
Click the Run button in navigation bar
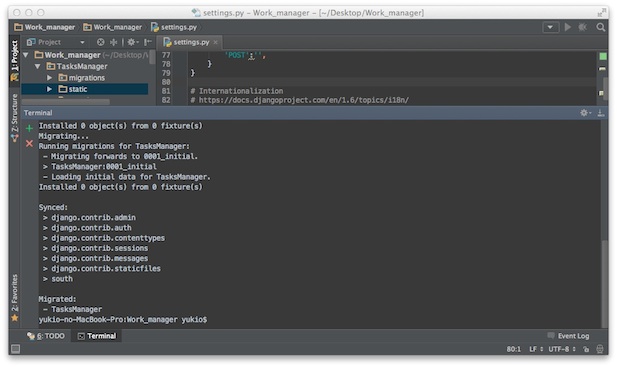click(x=567, y=27)
